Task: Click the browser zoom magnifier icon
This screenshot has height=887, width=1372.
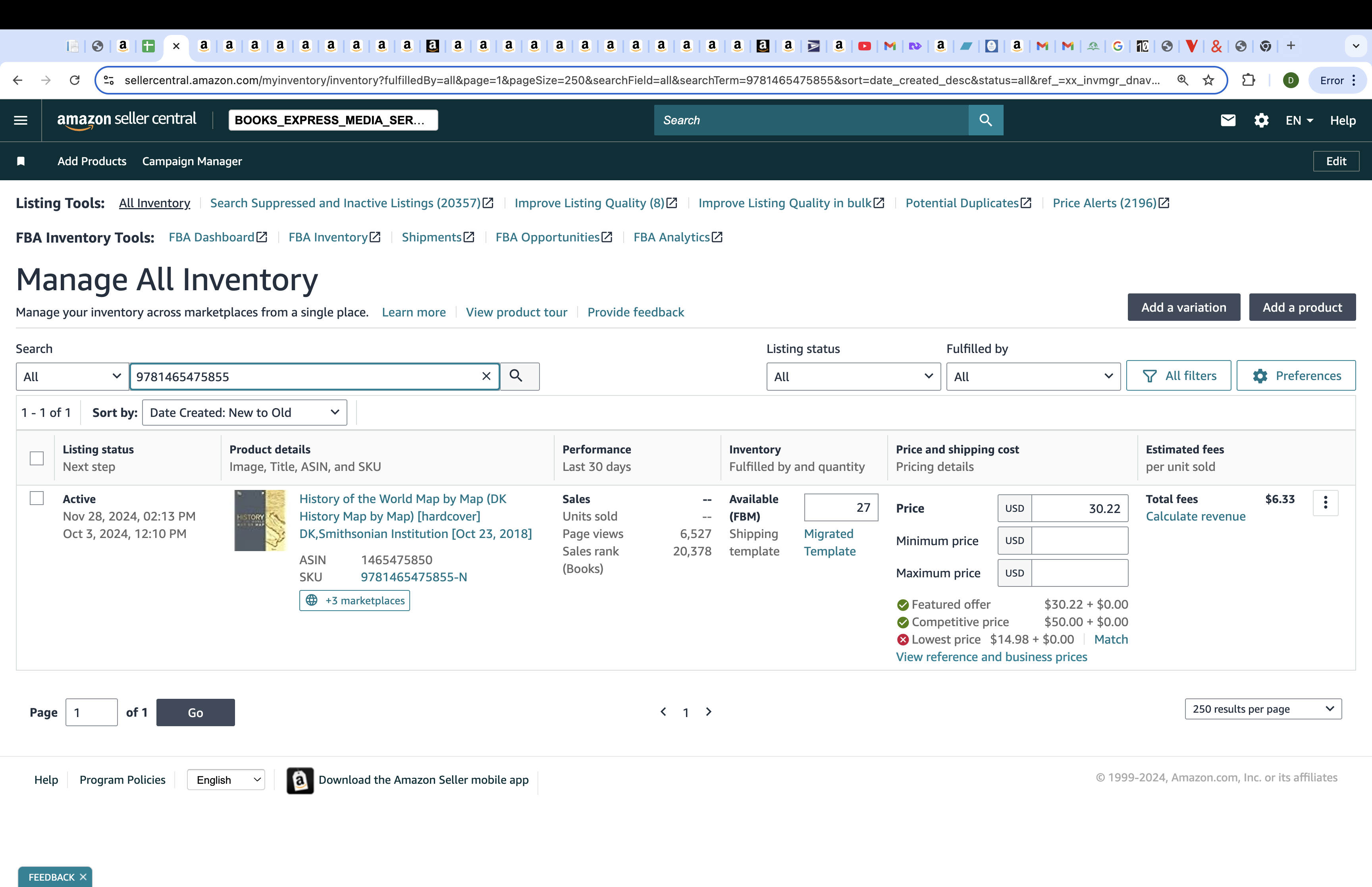Action: (1183, 80)
